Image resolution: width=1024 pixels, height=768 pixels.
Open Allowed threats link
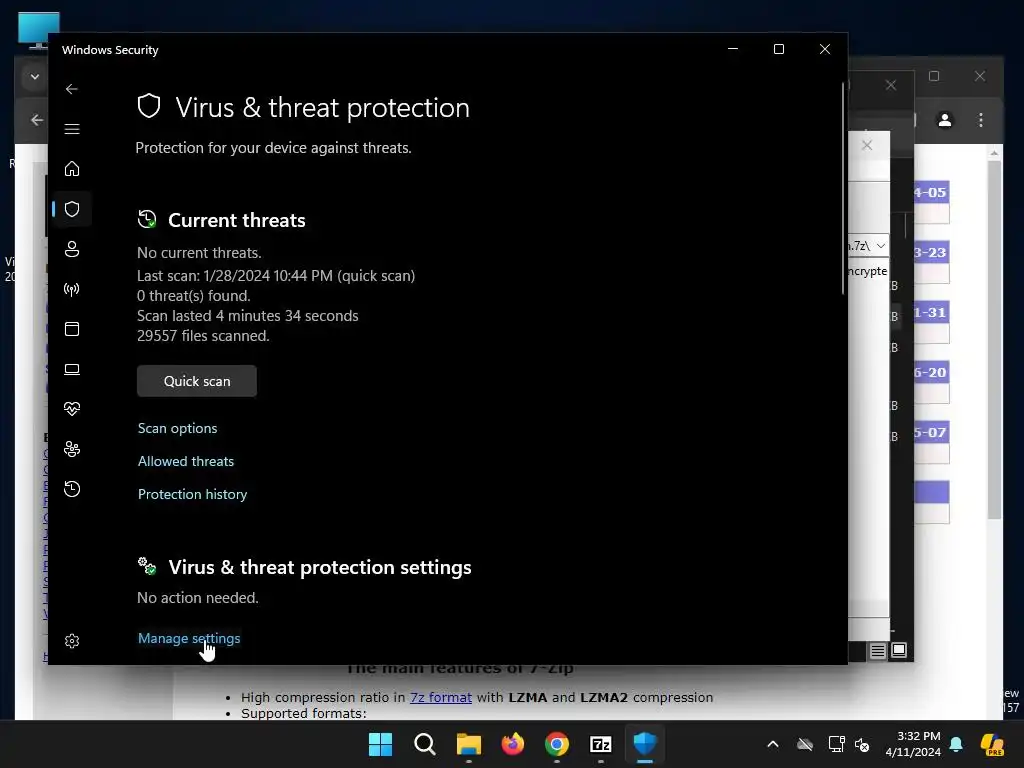coord(185,461)
